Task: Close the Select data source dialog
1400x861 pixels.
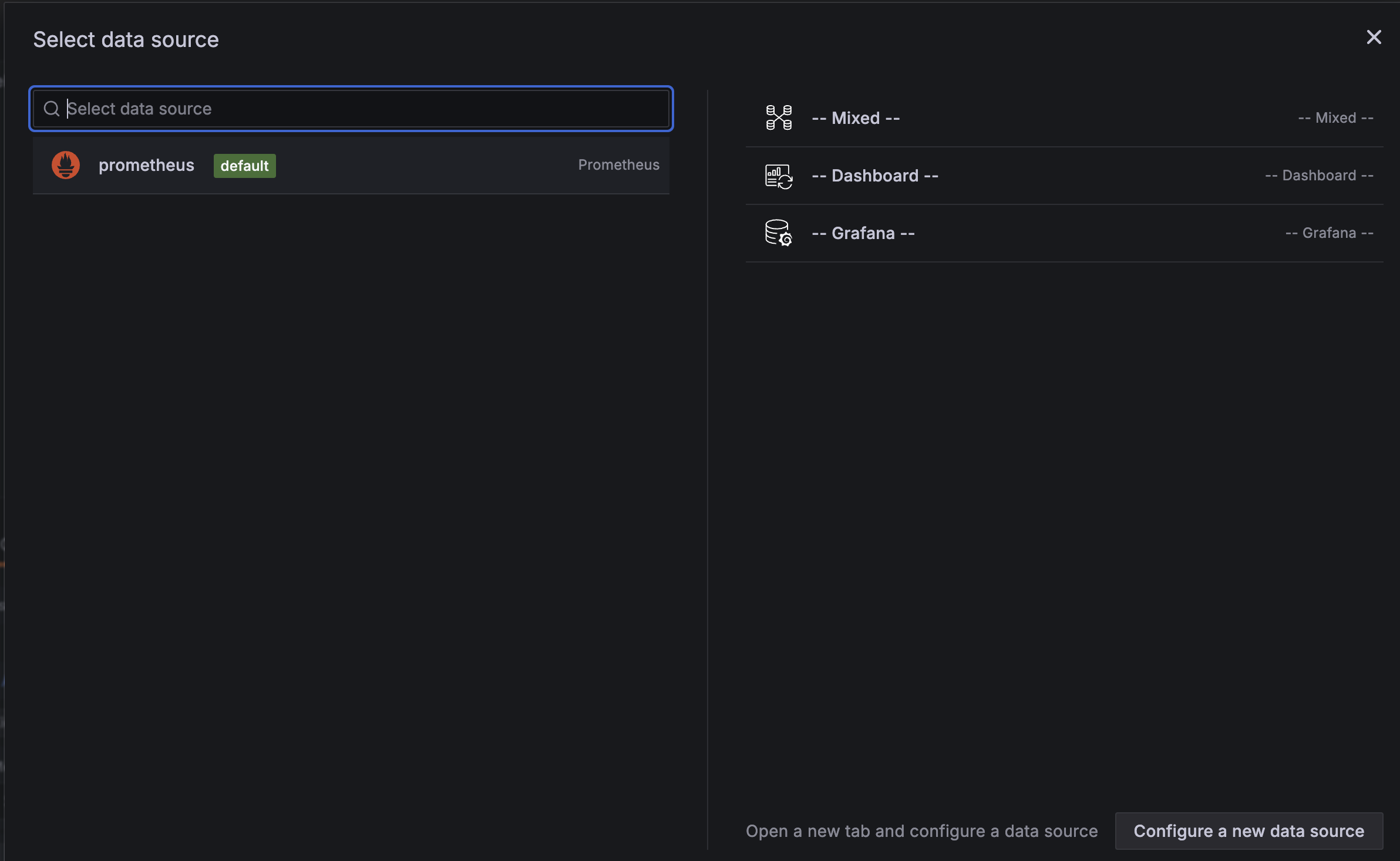Action: pyautogui.click(x=1374, y=38)
